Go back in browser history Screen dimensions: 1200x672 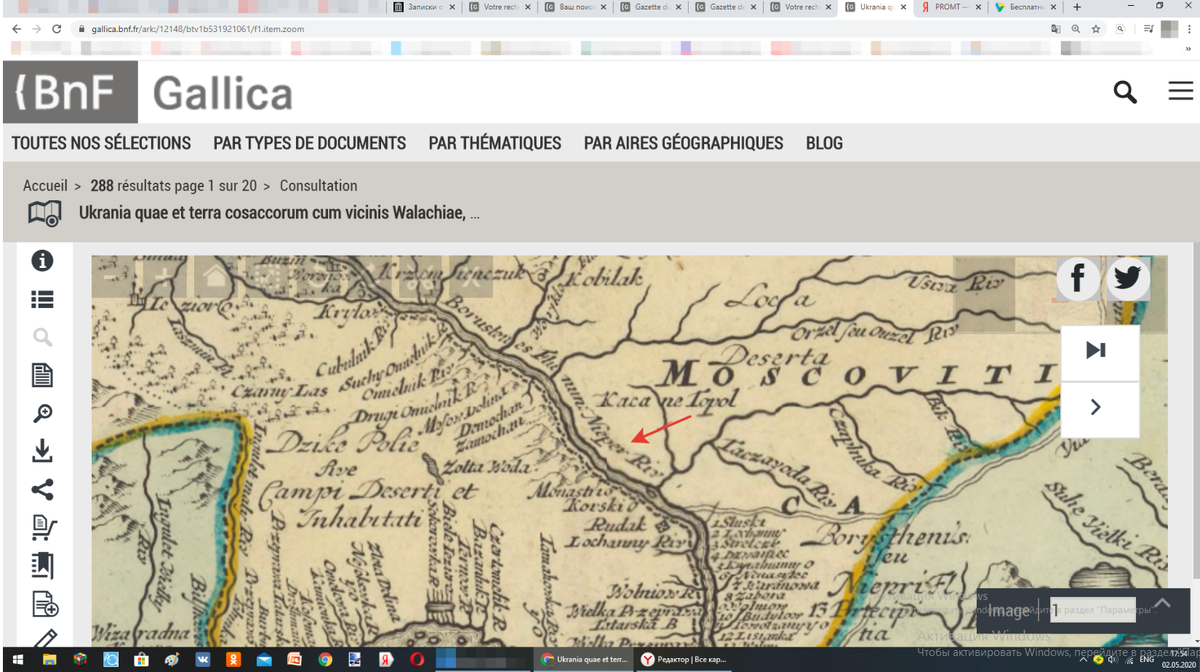(x=16, y=29)
